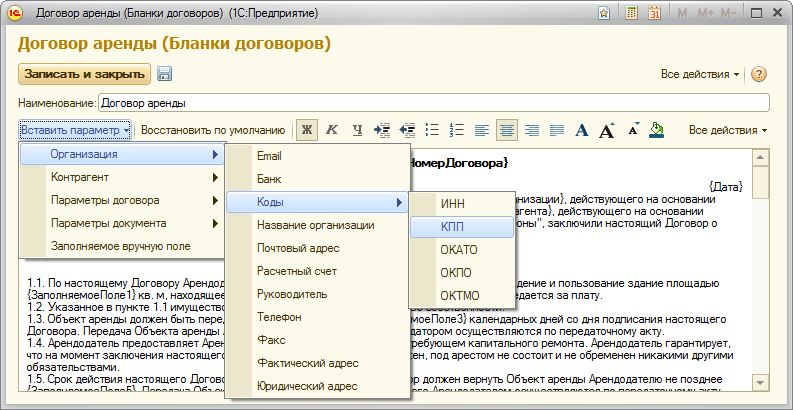Add the form to favorites (star icon)
Viewport: 793px width, 410px height.
pyautogui.click(x=604, y=14)
